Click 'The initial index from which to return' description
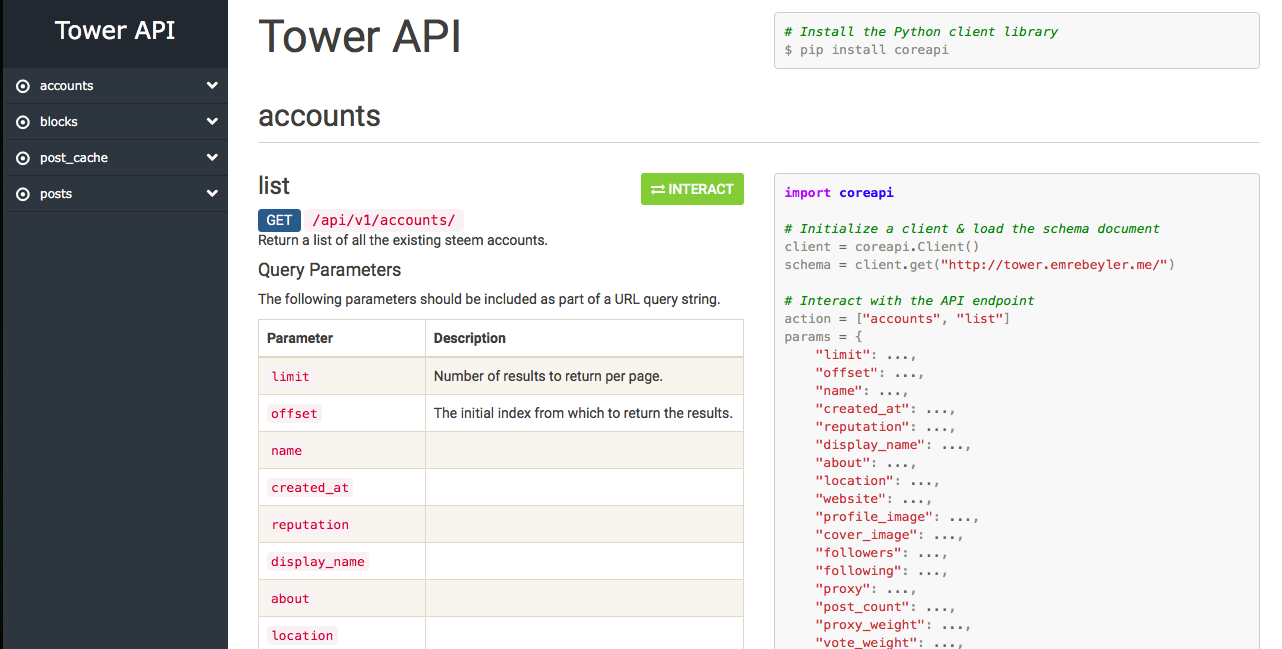Screen dimensions: 1282x649 tap(583, 413)
